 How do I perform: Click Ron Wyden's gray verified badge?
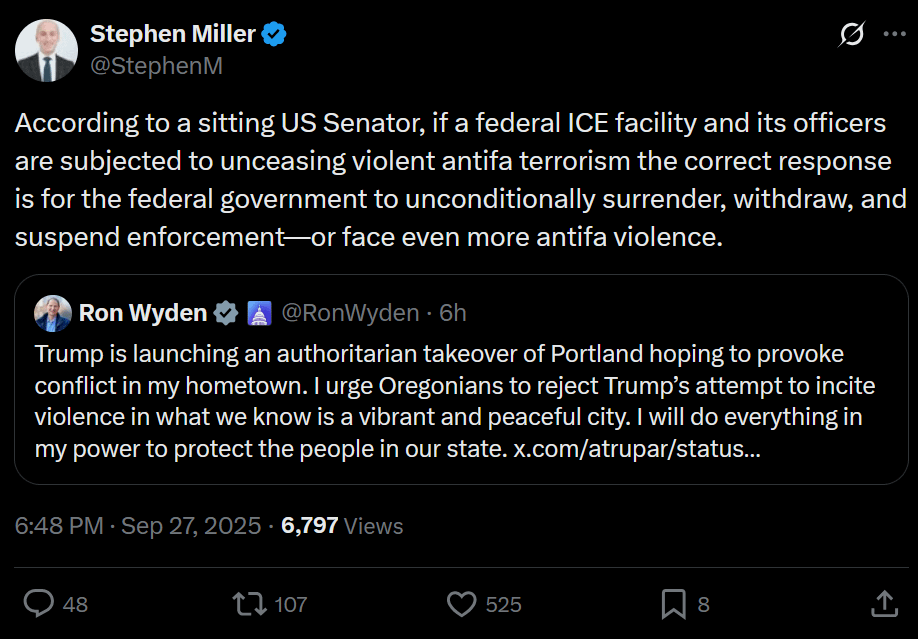(226, 313)
